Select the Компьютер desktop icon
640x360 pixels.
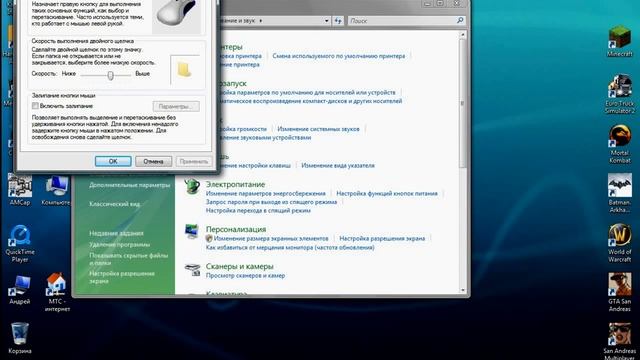56,191
